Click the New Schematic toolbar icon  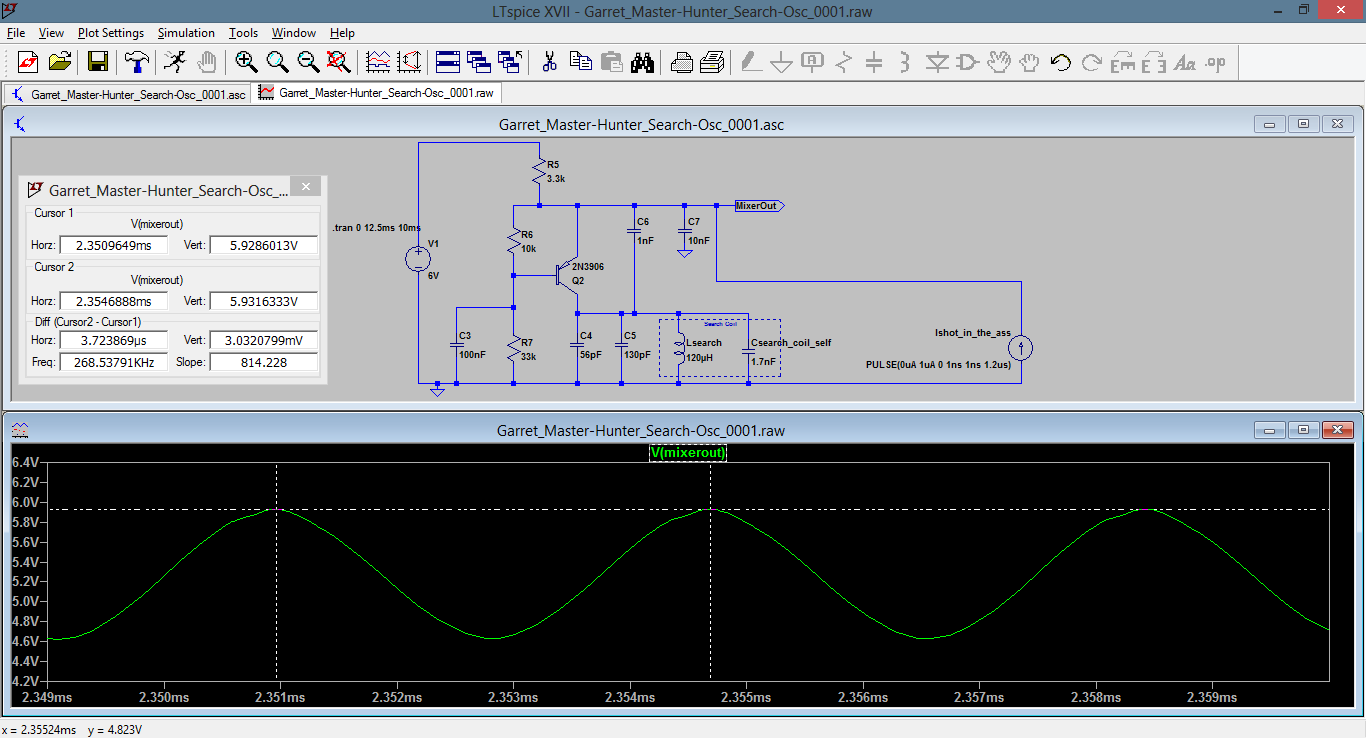point(28,62)
